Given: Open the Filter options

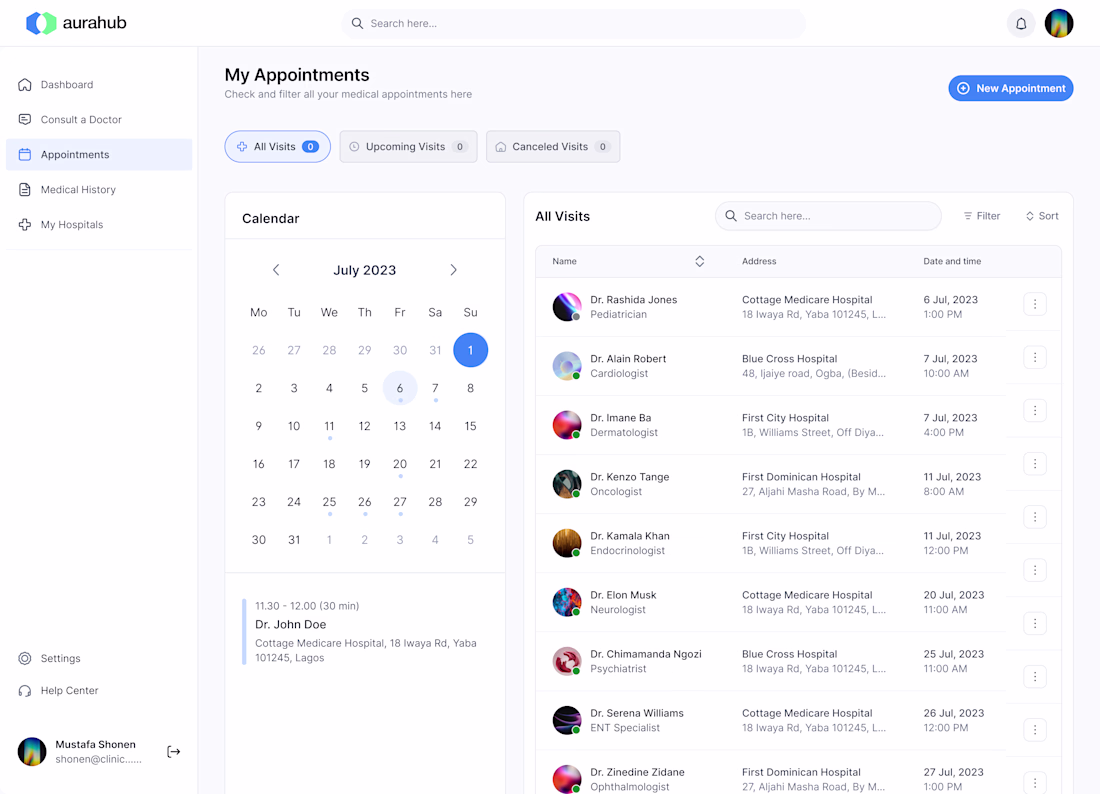Looking at the screenshot, I should tap(981, 216).
